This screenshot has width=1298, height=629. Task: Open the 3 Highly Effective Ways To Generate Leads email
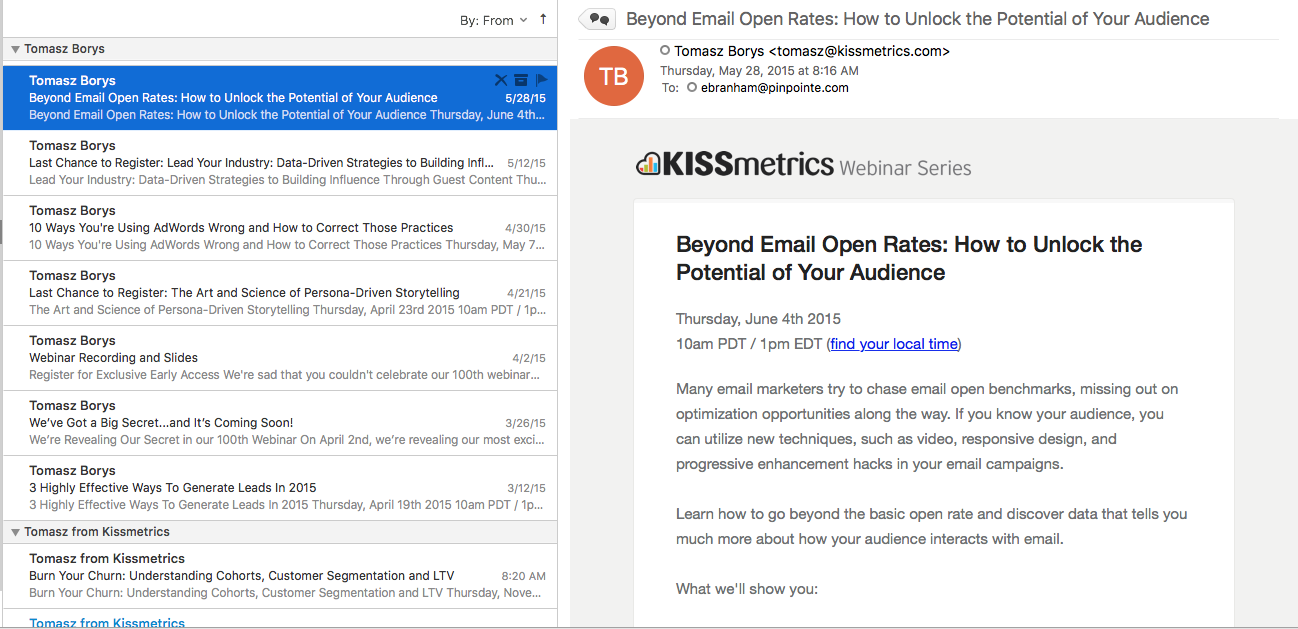[x=280, y=488]
